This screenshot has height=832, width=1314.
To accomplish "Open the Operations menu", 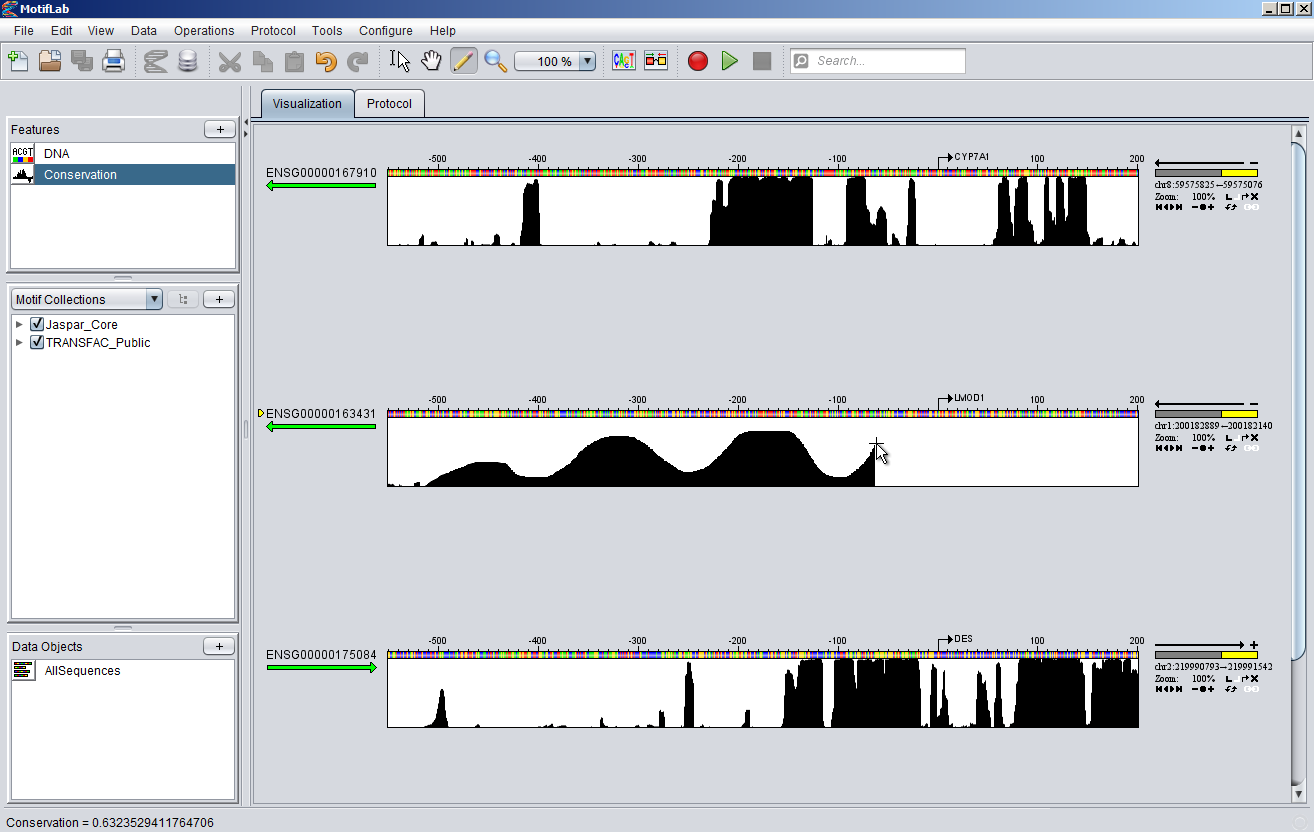I will 204,31.
